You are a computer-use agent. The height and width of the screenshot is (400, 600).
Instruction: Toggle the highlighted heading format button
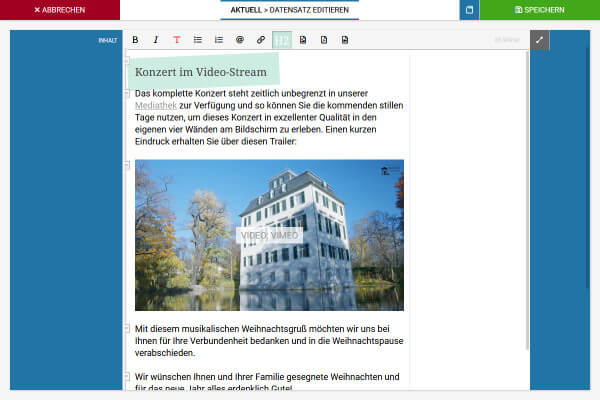282,40
